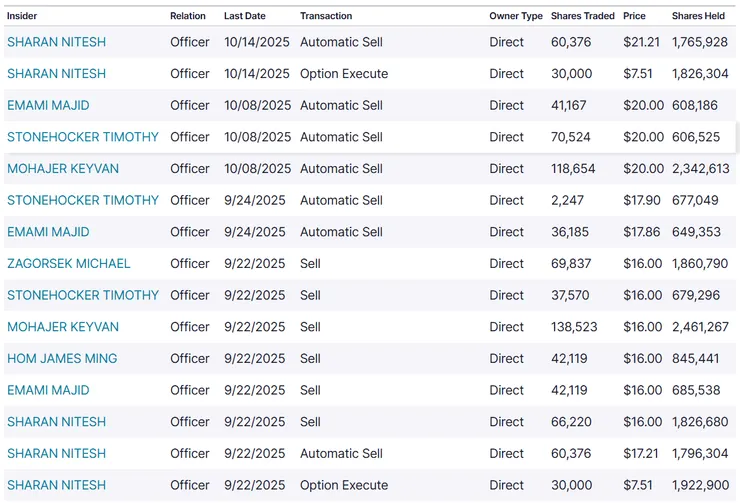Click SHARAN NITESH in the $21.21 sell row

tap(56, 42)
